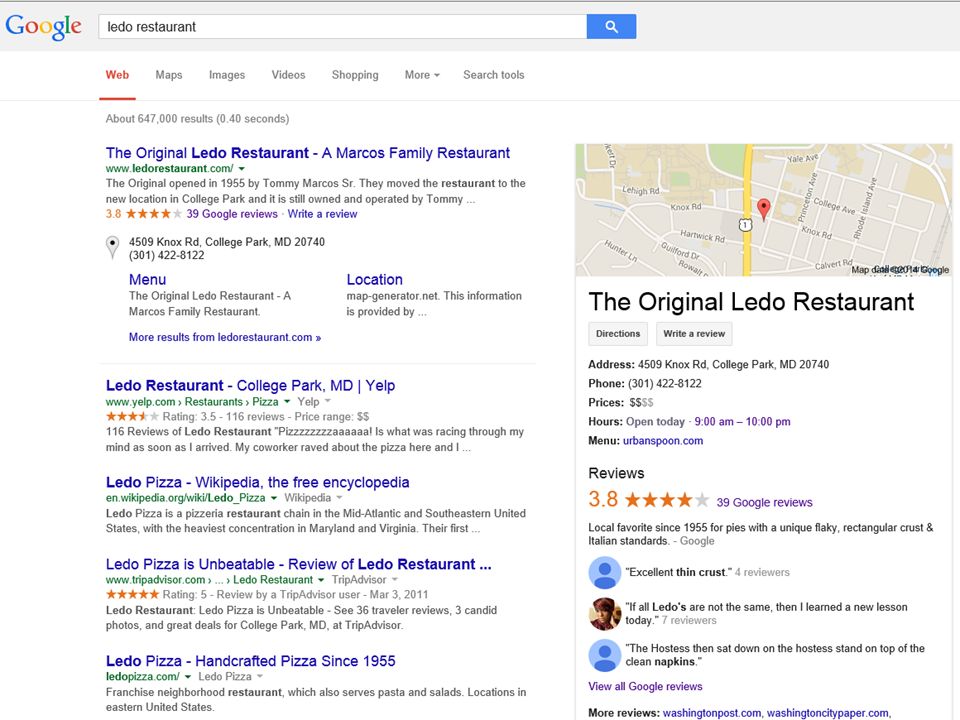Click the panel address text 4509 Knox Rd

click(733, 364)
